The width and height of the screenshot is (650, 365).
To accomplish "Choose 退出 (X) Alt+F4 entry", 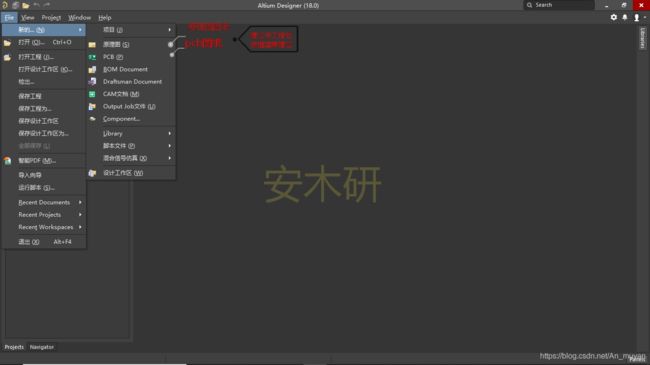I will (44, 242).
